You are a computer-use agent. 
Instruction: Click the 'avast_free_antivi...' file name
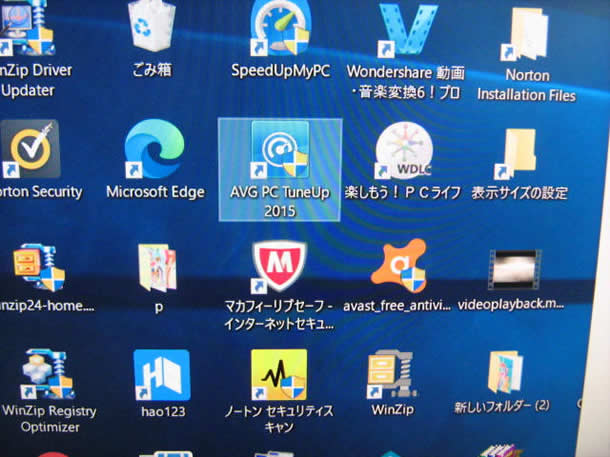tap(396, 306)
